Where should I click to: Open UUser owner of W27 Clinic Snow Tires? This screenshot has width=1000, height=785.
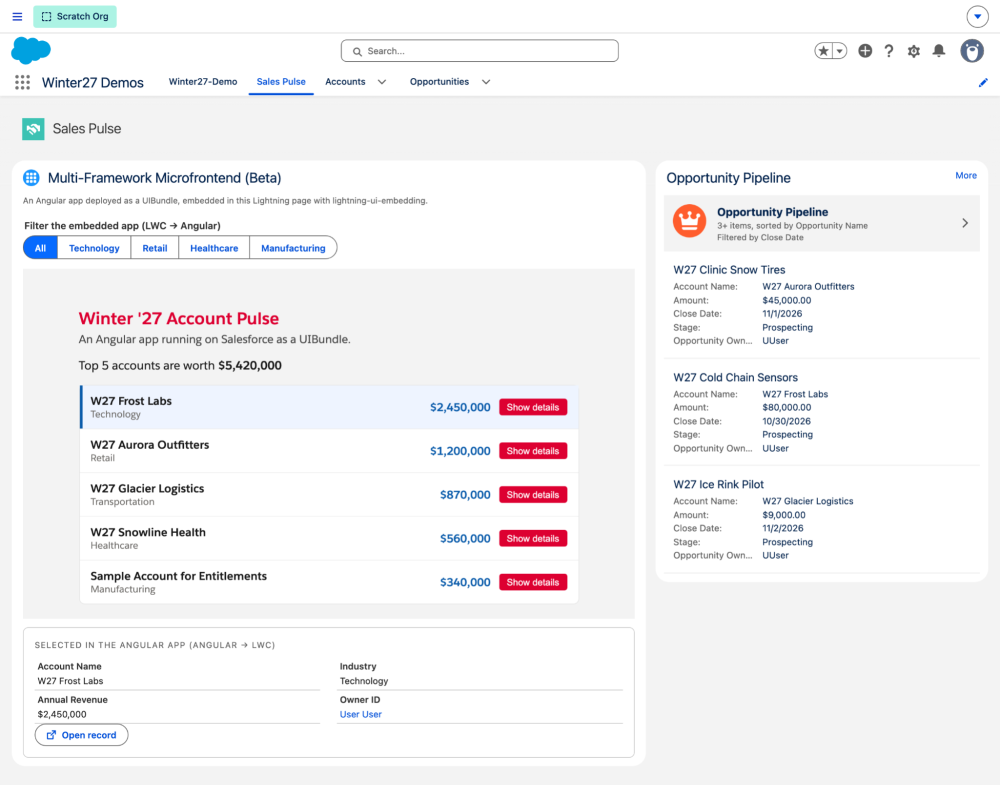pyautogui.click(x=775, y=341)
